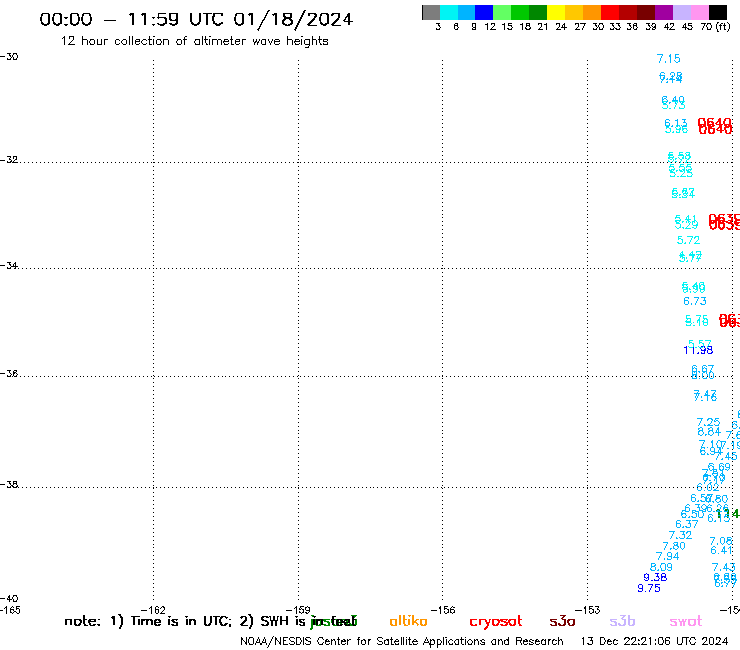
Task: Click the -159 longitude axis label
Action: (298, 610)
